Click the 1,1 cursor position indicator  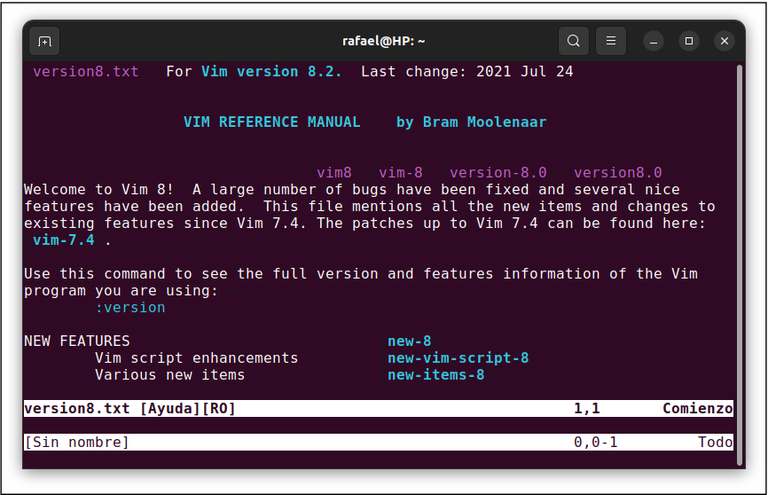tap(587, 408)
